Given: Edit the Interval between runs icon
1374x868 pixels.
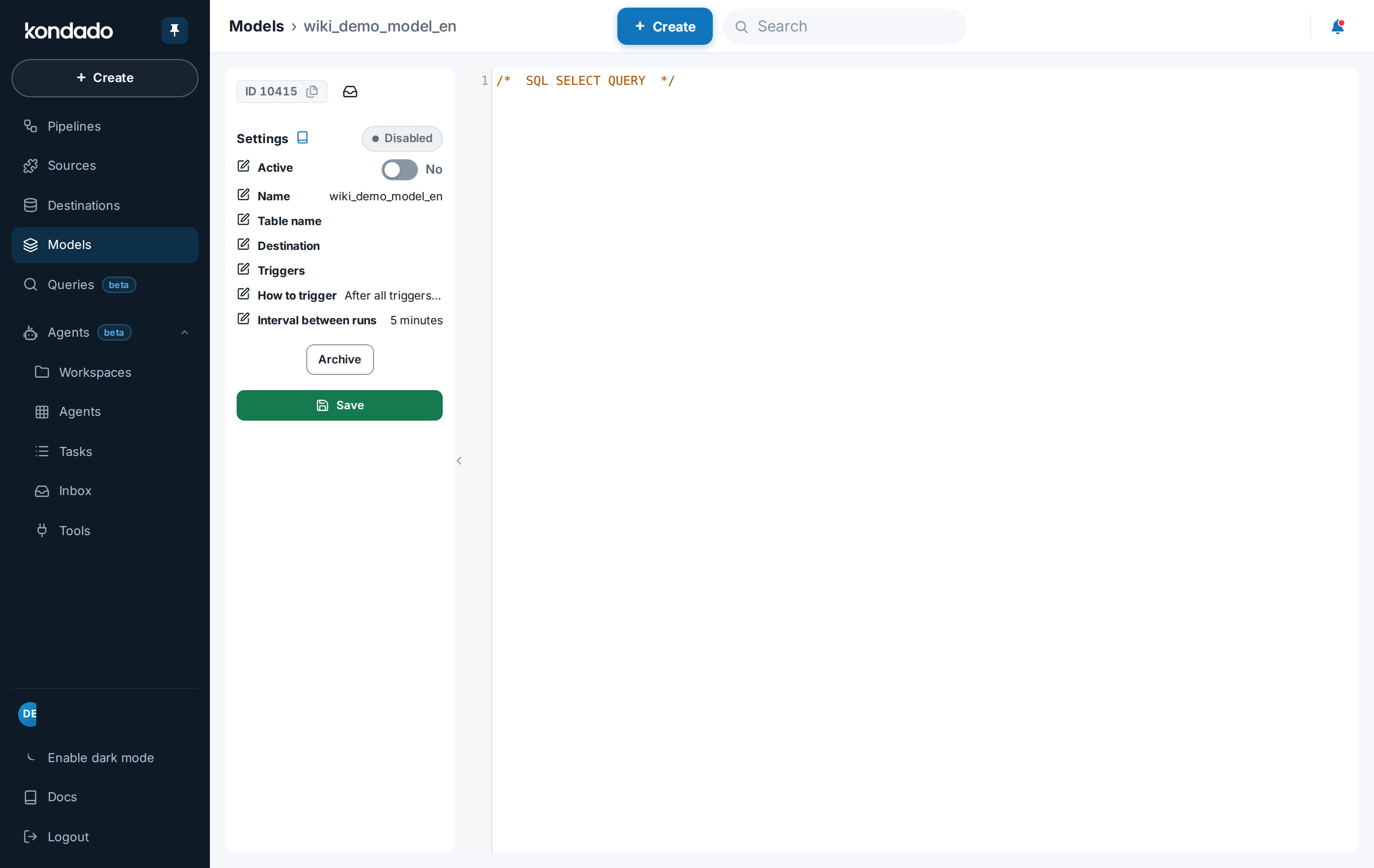Looking at the screenshot, I should point(244,319).
